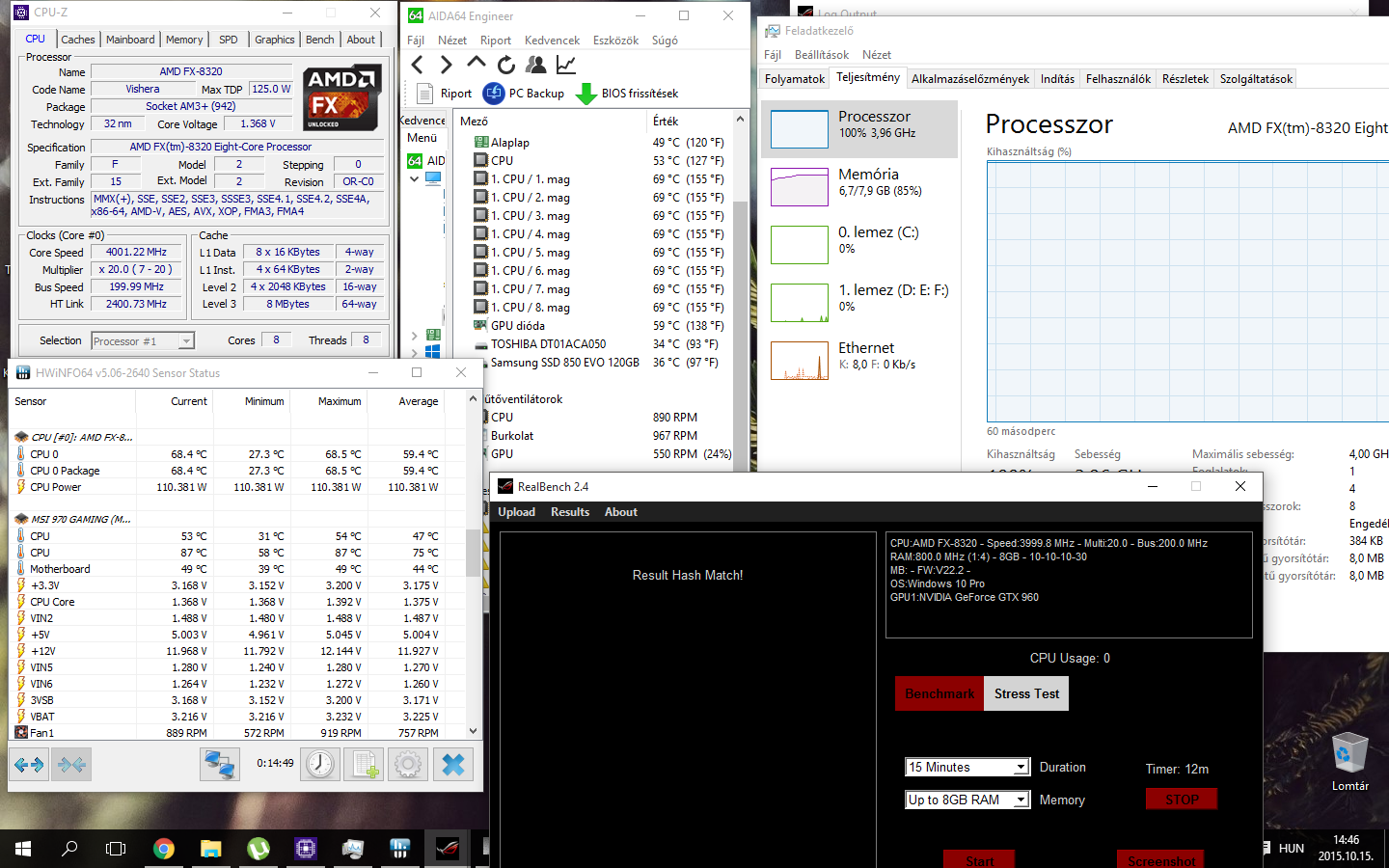This screenshot has height=868, width=1389.
Task: Go back in AIDA64 navigation
Action: click(x=418, y=65)
